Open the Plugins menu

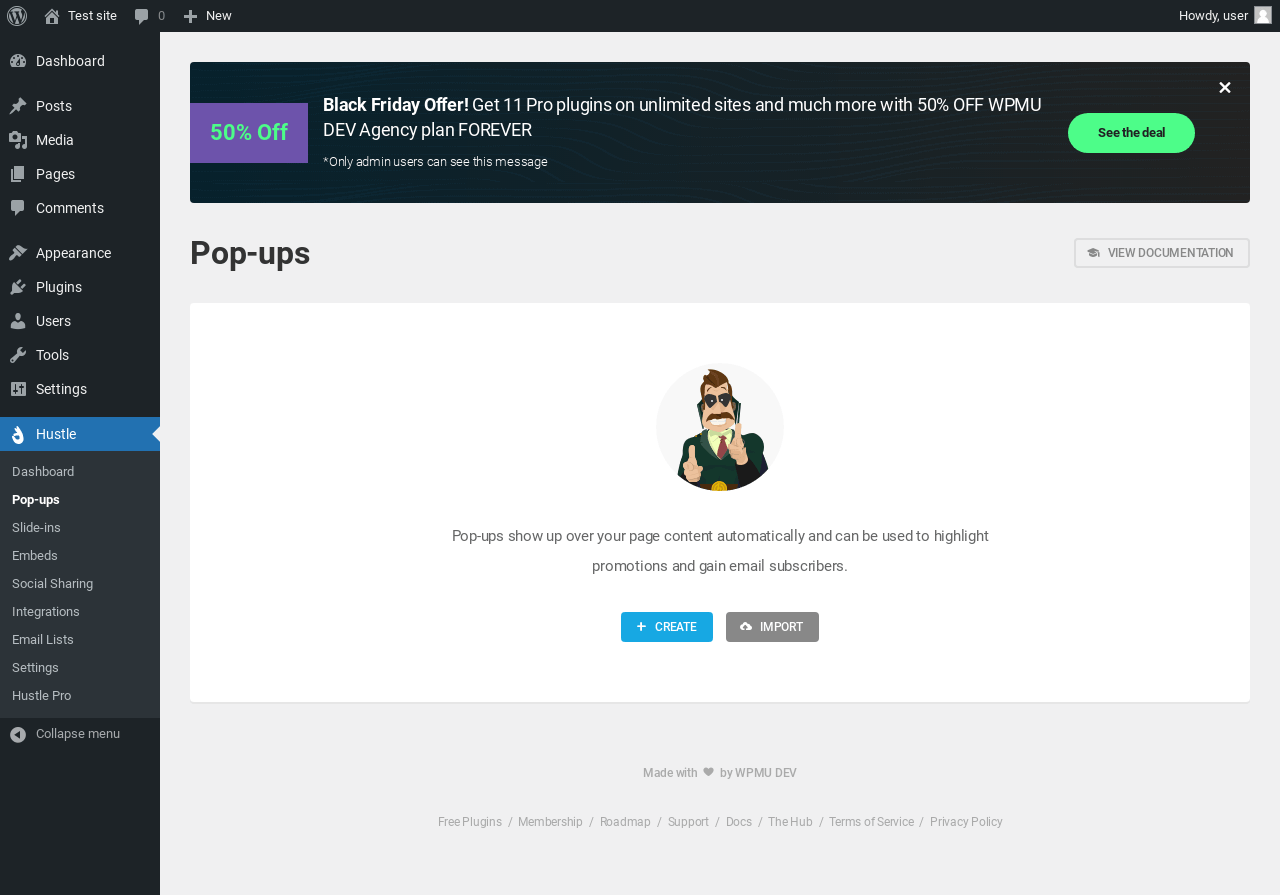[80, 287]
